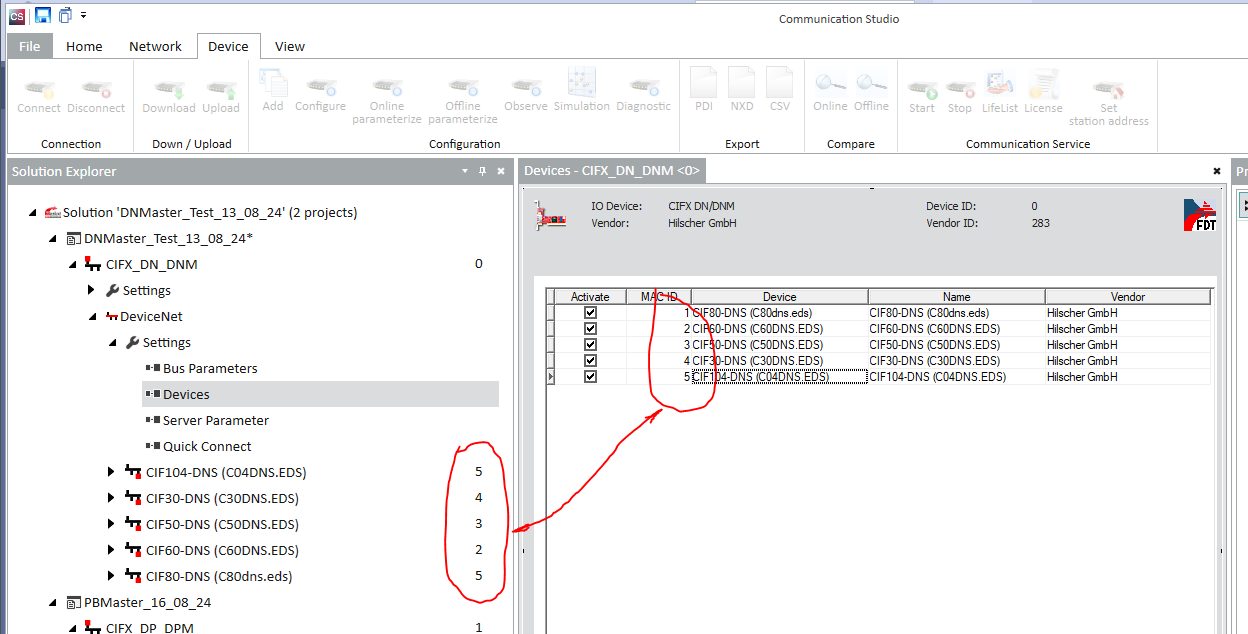Toggle Activate checkbox for CIF30-DNS row

click(x=590, y=360)
